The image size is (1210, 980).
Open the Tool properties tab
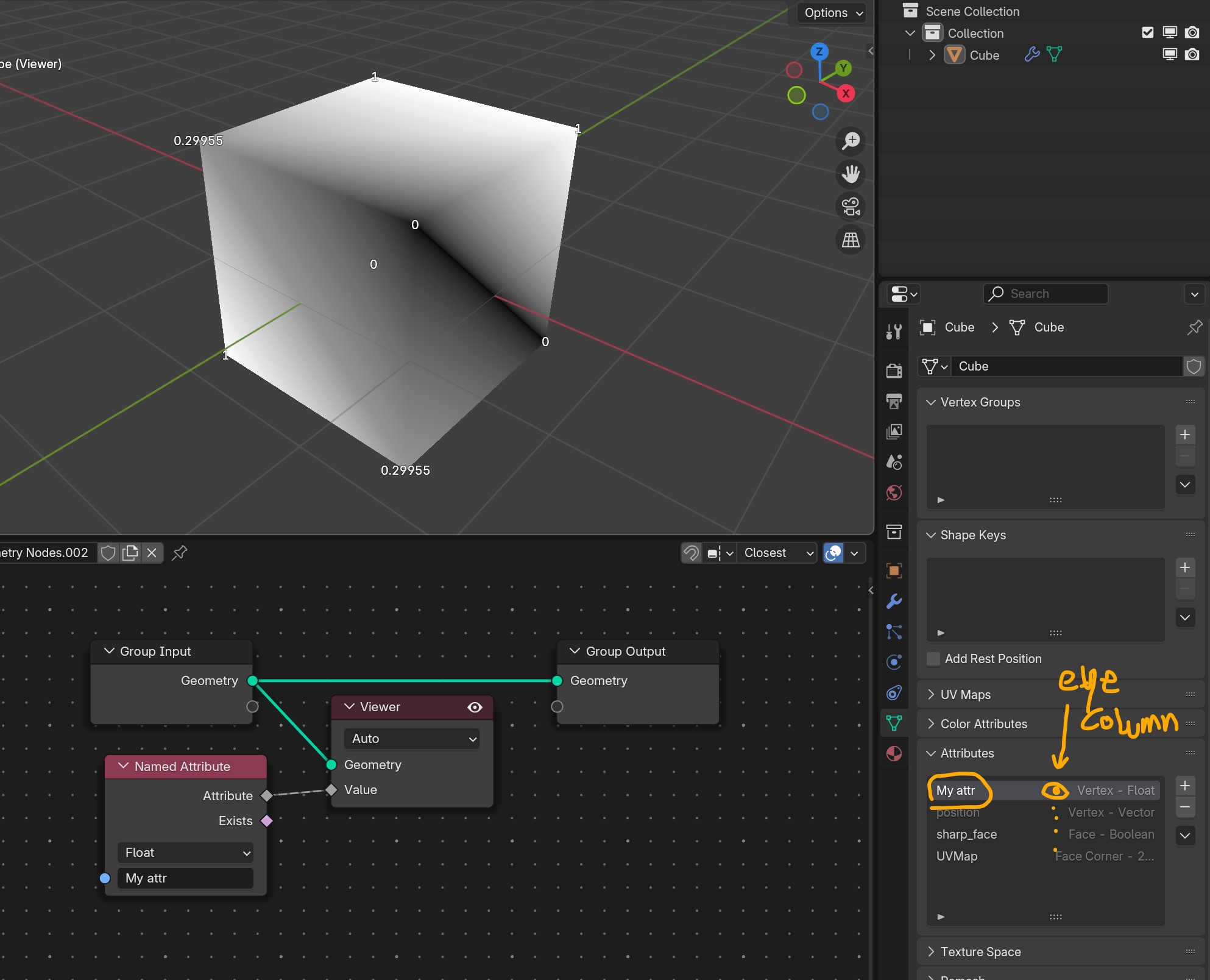click(894, 331)
